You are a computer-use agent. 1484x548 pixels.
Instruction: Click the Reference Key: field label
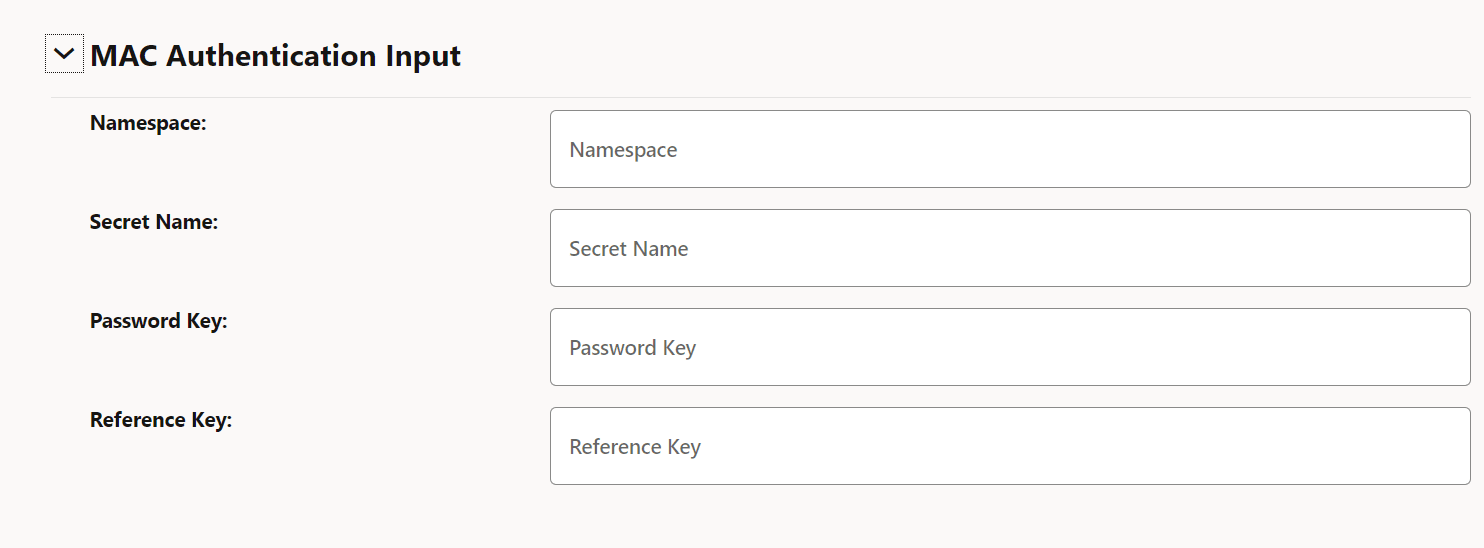[161, 420]
